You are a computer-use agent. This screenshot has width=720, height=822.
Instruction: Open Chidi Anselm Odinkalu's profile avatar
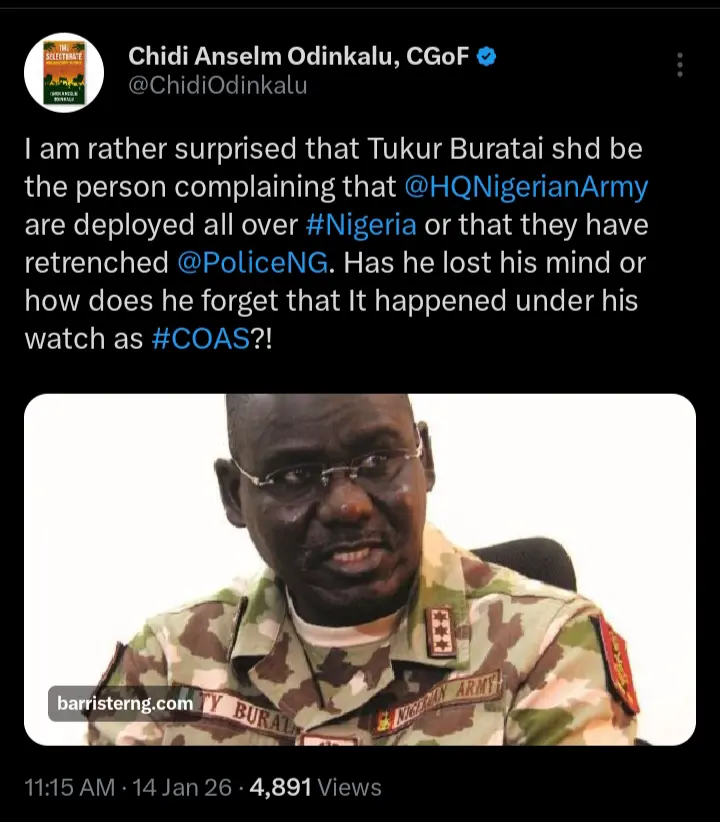click(63, 72)
